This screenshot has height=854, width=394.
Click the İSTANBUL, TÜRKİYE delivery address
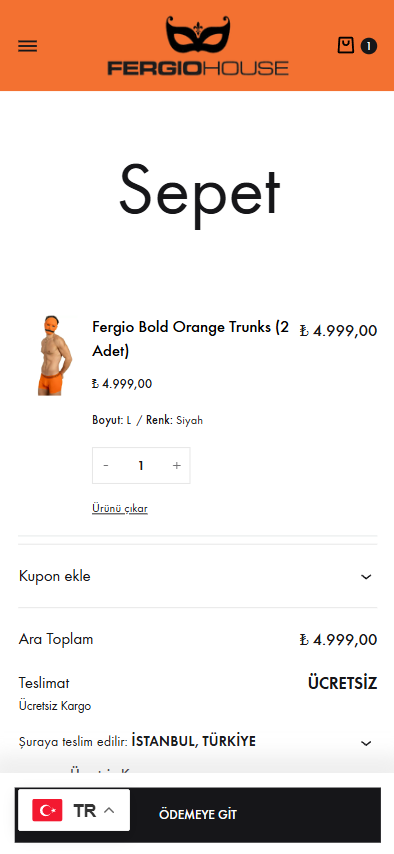point(193,741)
